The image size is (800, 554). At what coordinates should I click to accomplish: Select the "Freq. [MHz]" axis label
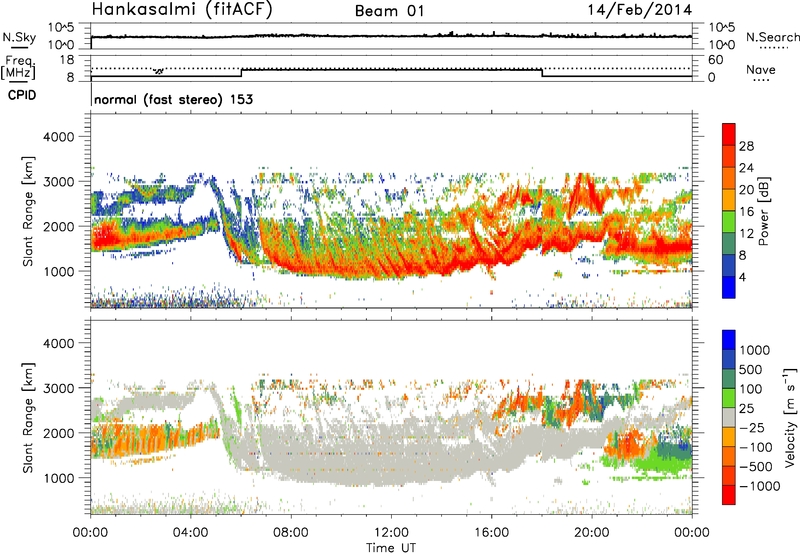pos(19,67)
